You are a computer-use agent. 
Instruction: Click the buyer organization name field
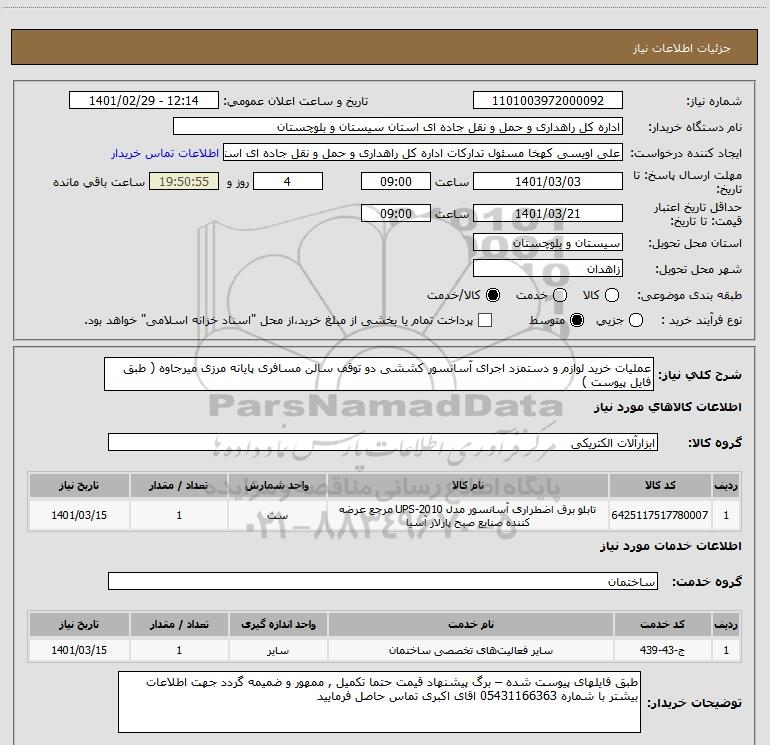[x=398, y=127]
